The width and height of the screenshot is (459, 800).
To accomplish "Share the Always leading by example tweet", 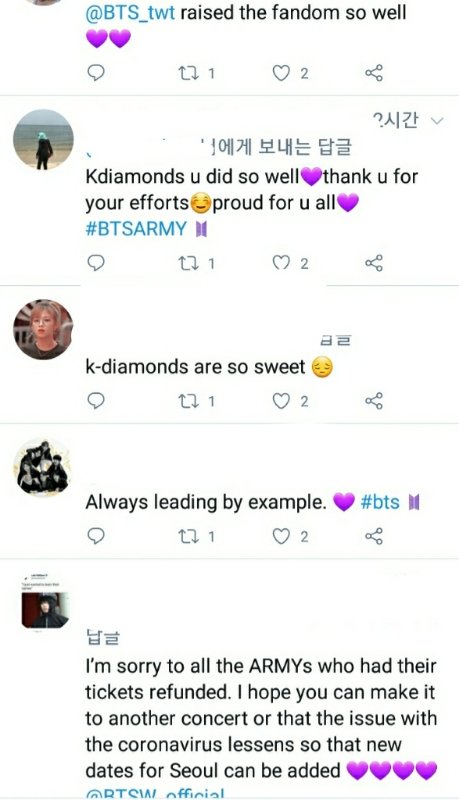I will pyautogui.click(x=374, y=536).
